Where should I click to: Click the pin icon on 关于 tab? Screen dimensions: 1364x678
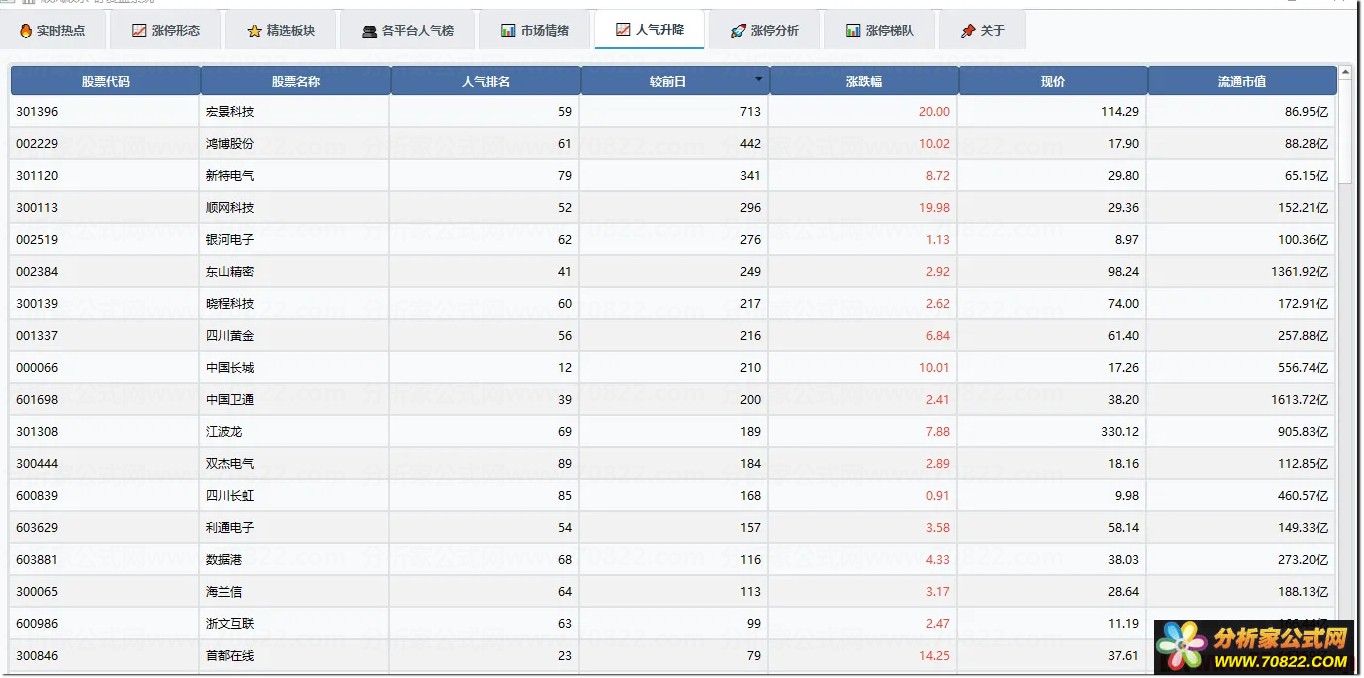(x=968, y=31)
